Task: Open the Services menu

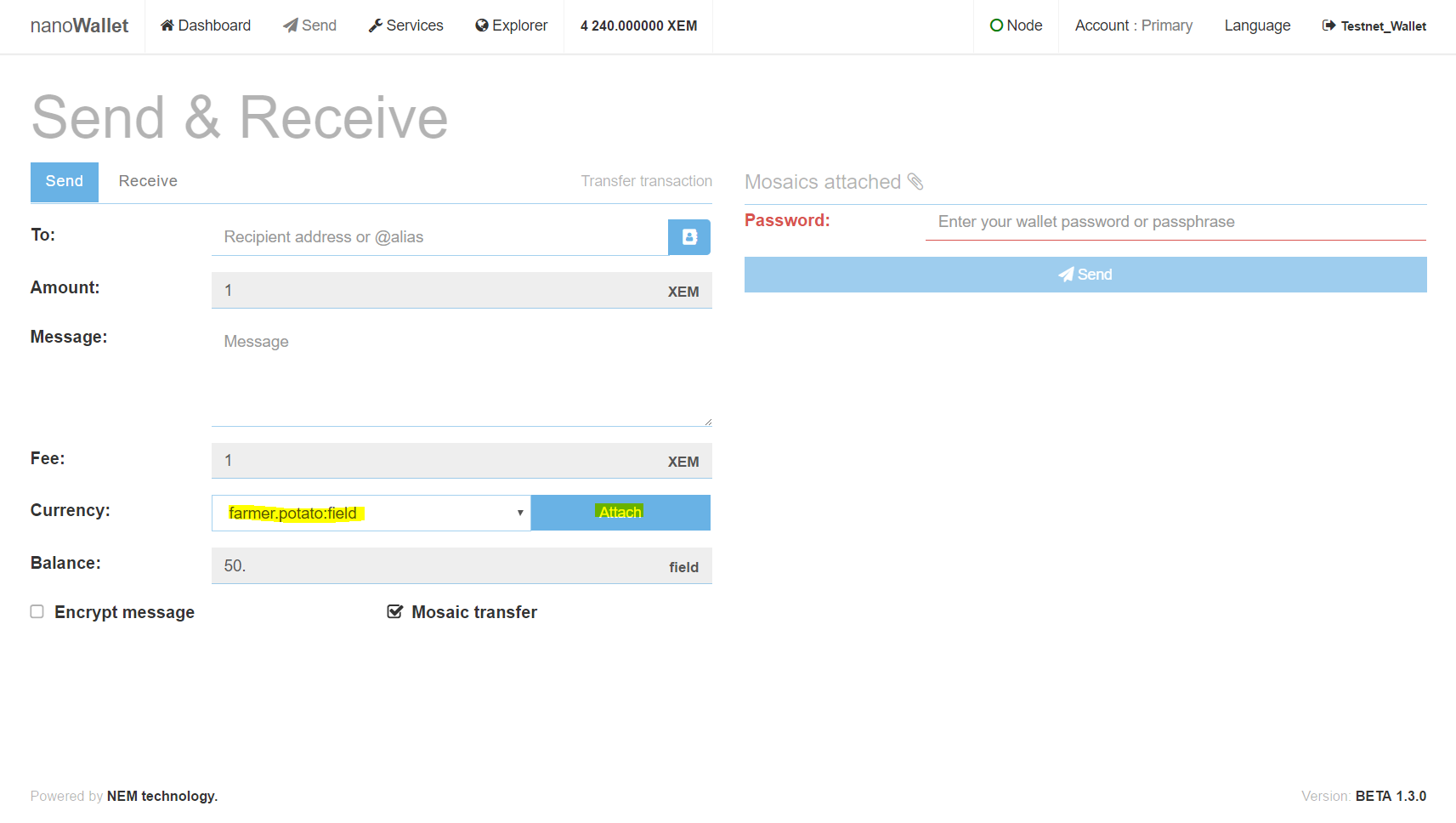Action: click(x=405, y=26)
